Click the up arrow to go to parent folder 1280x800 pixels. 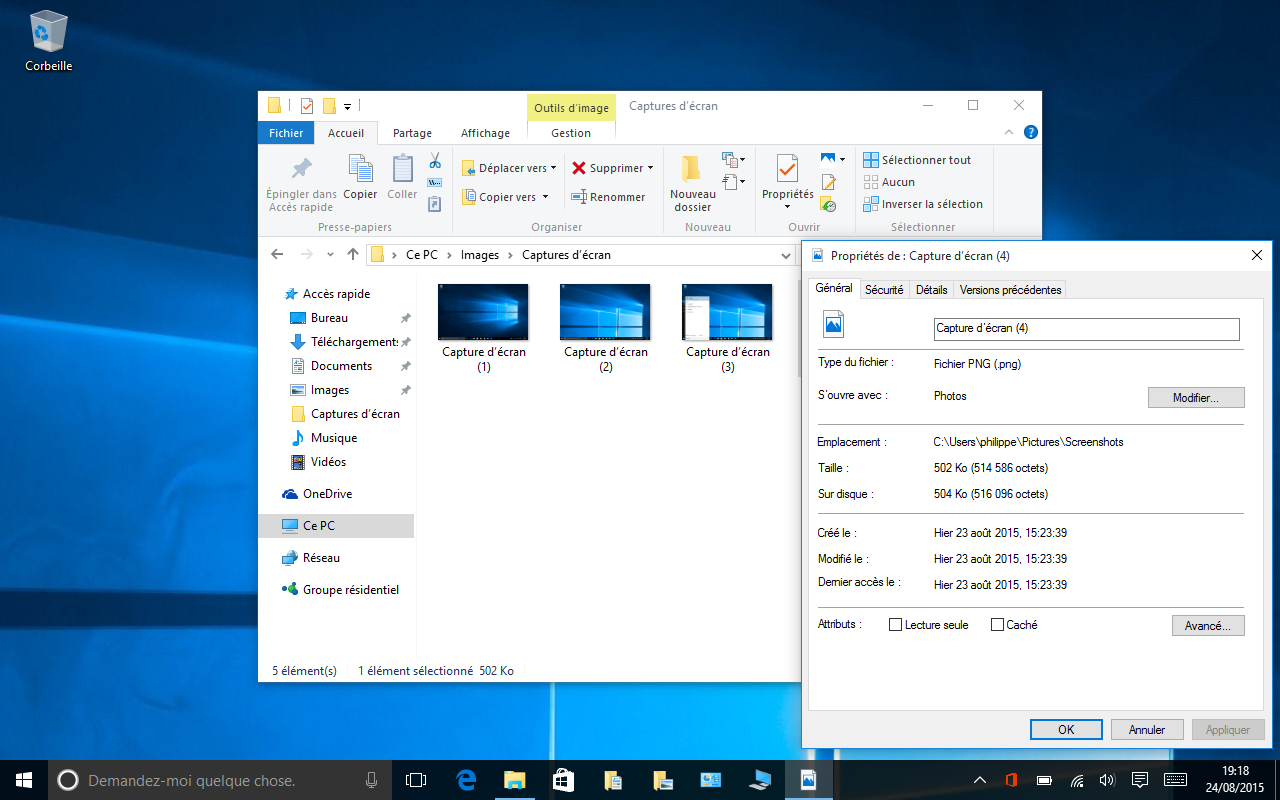tap(353, 255)
